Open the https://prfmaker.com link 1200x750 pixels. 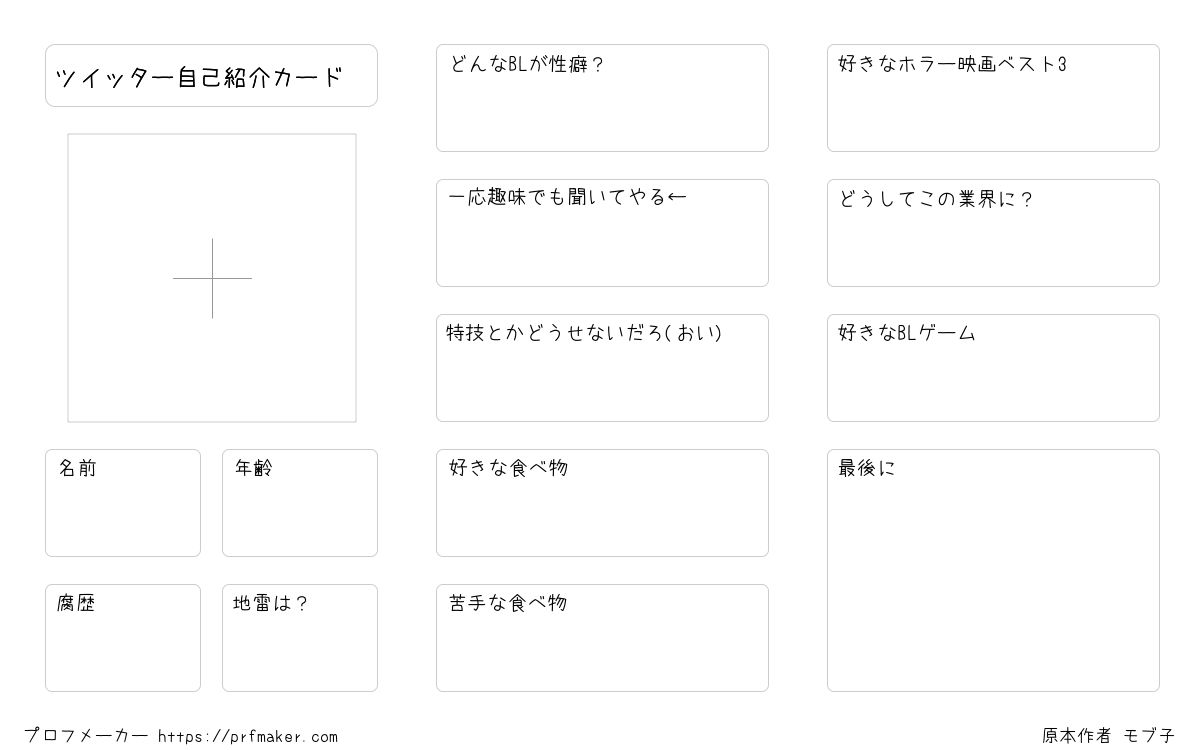tap(248, 737)
